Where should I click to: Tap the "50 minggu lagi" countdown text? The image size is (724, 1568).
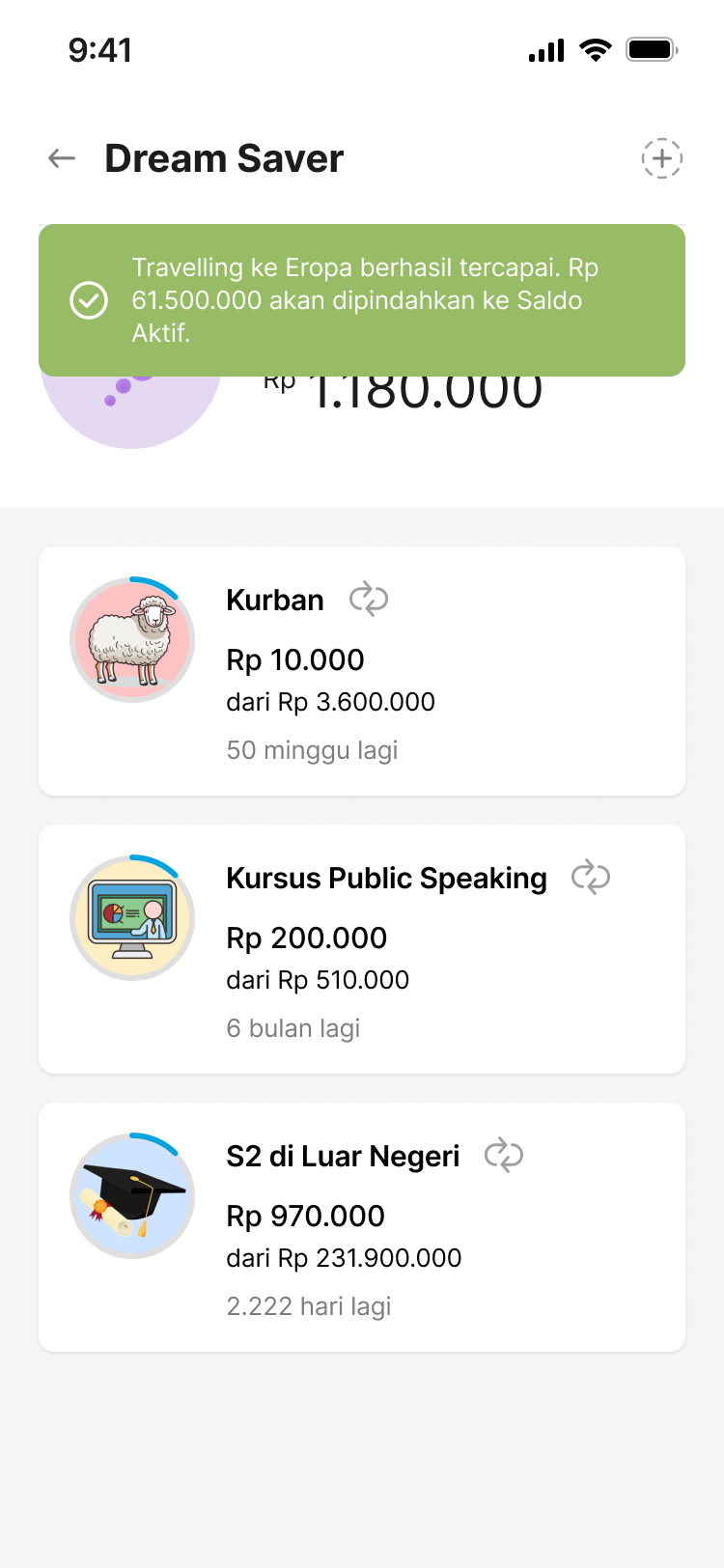click(x=312, y=750)
